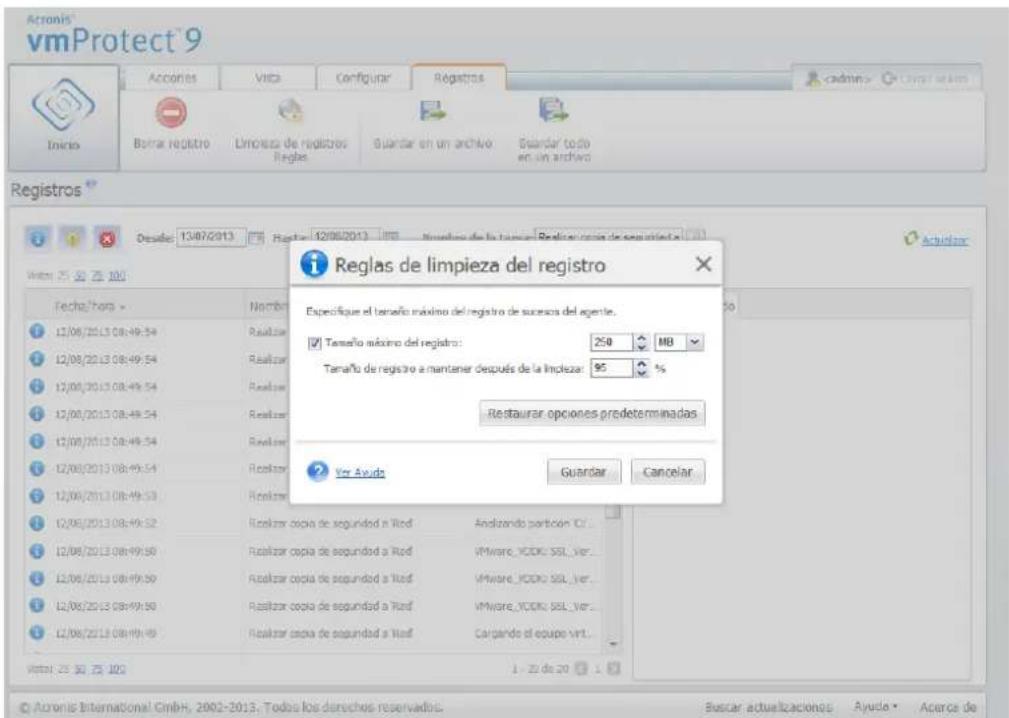Click Guardar todo en un archivo icon
The width and height of the screenshot is (1009, 718).
[554, 110]
